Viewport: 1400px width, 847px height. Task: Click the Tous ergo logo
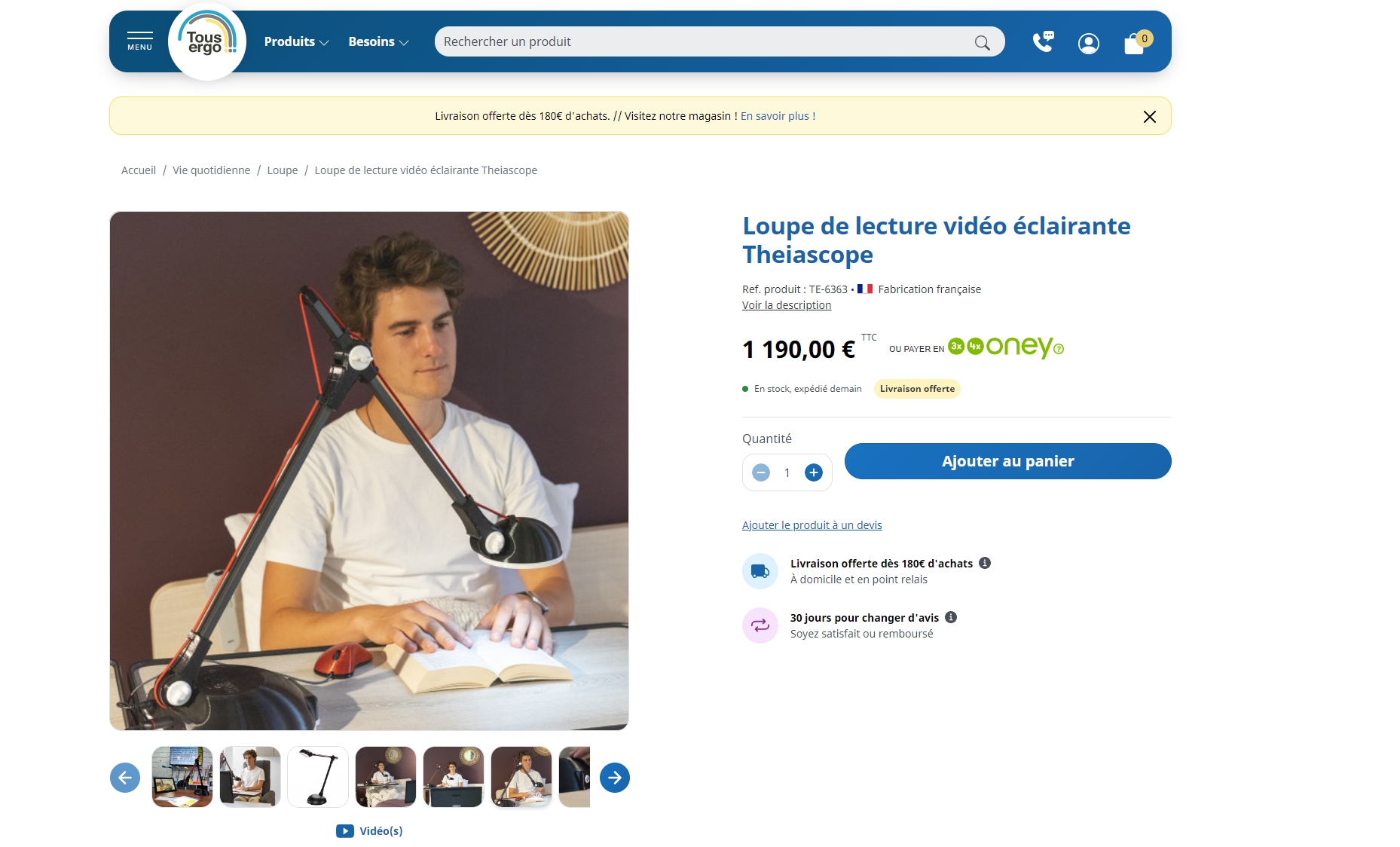[x=207, y=41]
